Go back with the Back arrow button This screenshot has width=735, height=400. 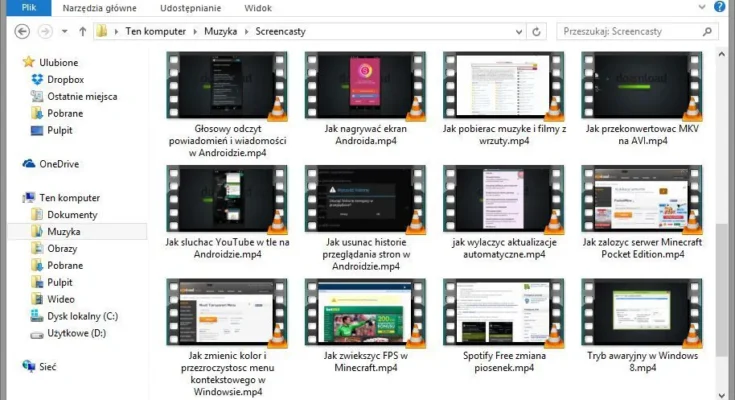coord(22,31)
